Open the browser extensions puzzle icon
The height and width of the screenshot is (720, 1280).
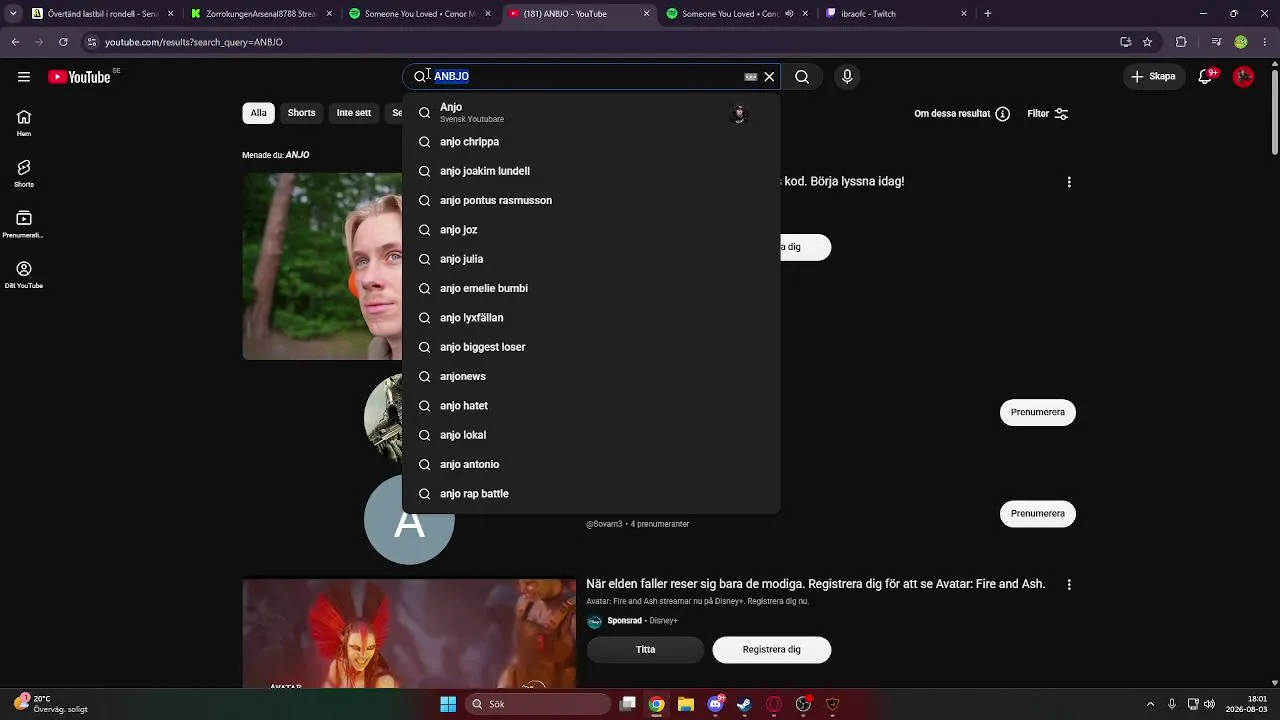(x=1181, y=42)
